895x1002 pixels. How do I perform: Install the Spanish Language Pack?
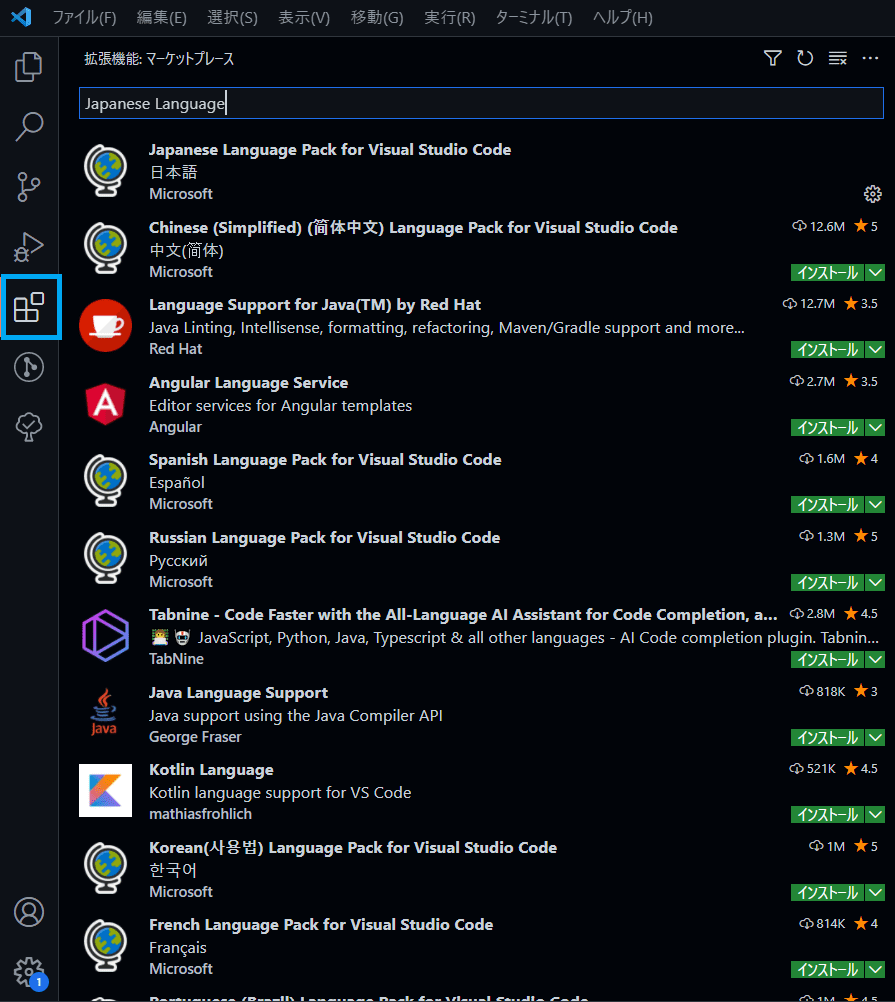click(x=827, y=505)
